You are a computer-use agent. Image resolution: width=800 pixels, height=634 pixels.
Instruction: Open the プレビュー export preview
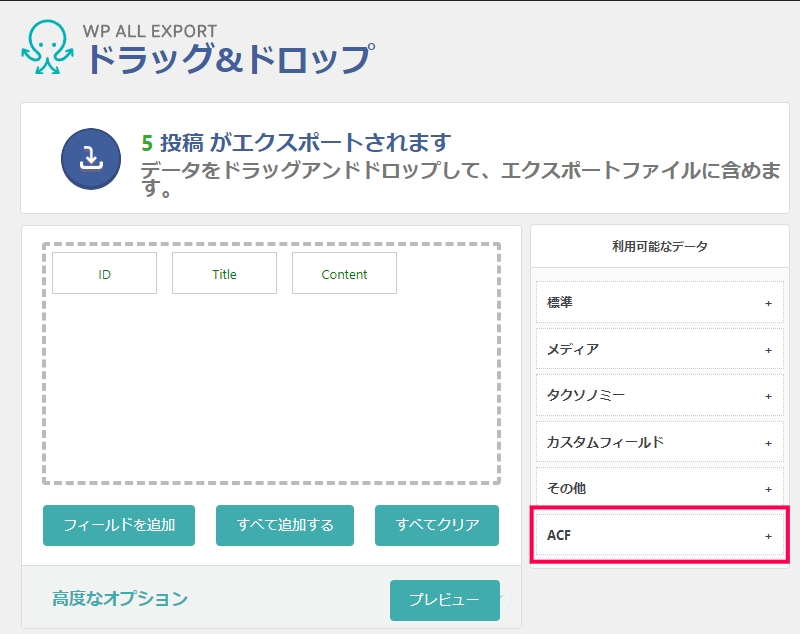point(443,600)
